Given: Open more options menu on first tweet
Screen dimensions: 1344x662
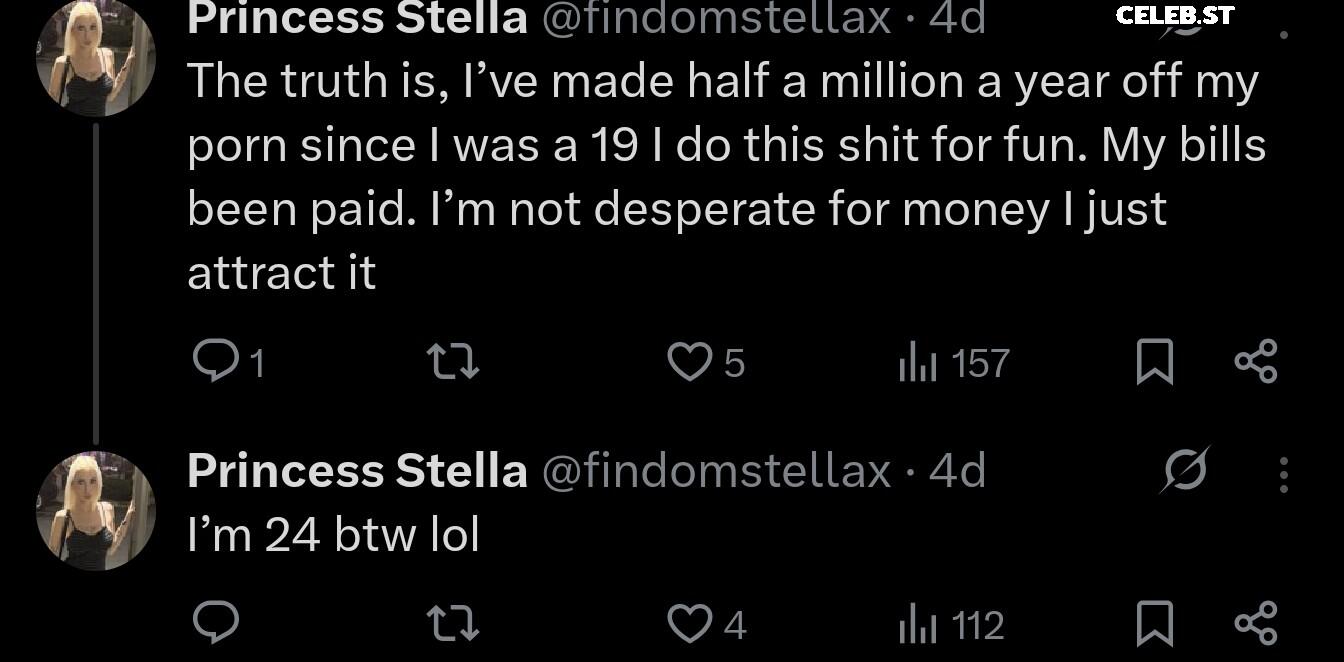Looking at the screenshot, I should (x=1284, y=35).
